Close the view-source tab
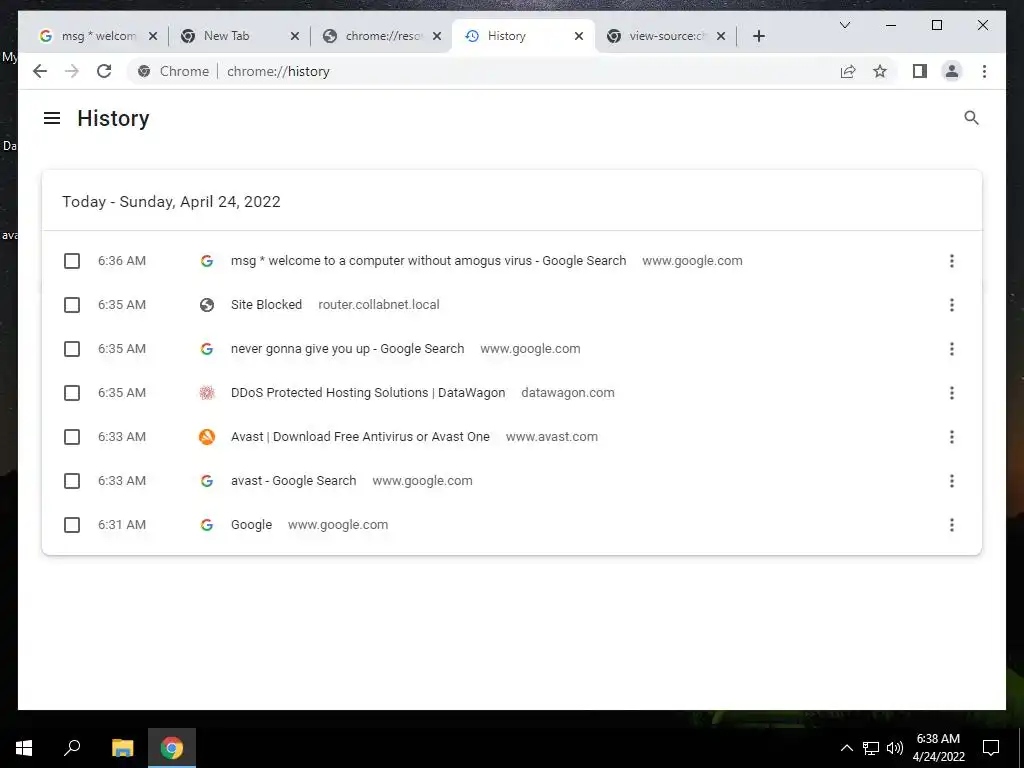The width and height of the screenshot is (1024, 768). (720, 36)
